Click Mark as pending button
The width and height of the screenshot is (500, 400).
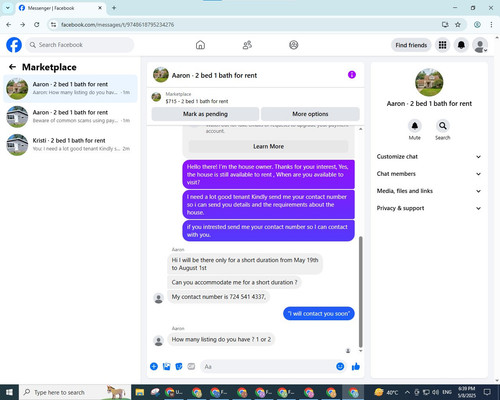(205, 114)
